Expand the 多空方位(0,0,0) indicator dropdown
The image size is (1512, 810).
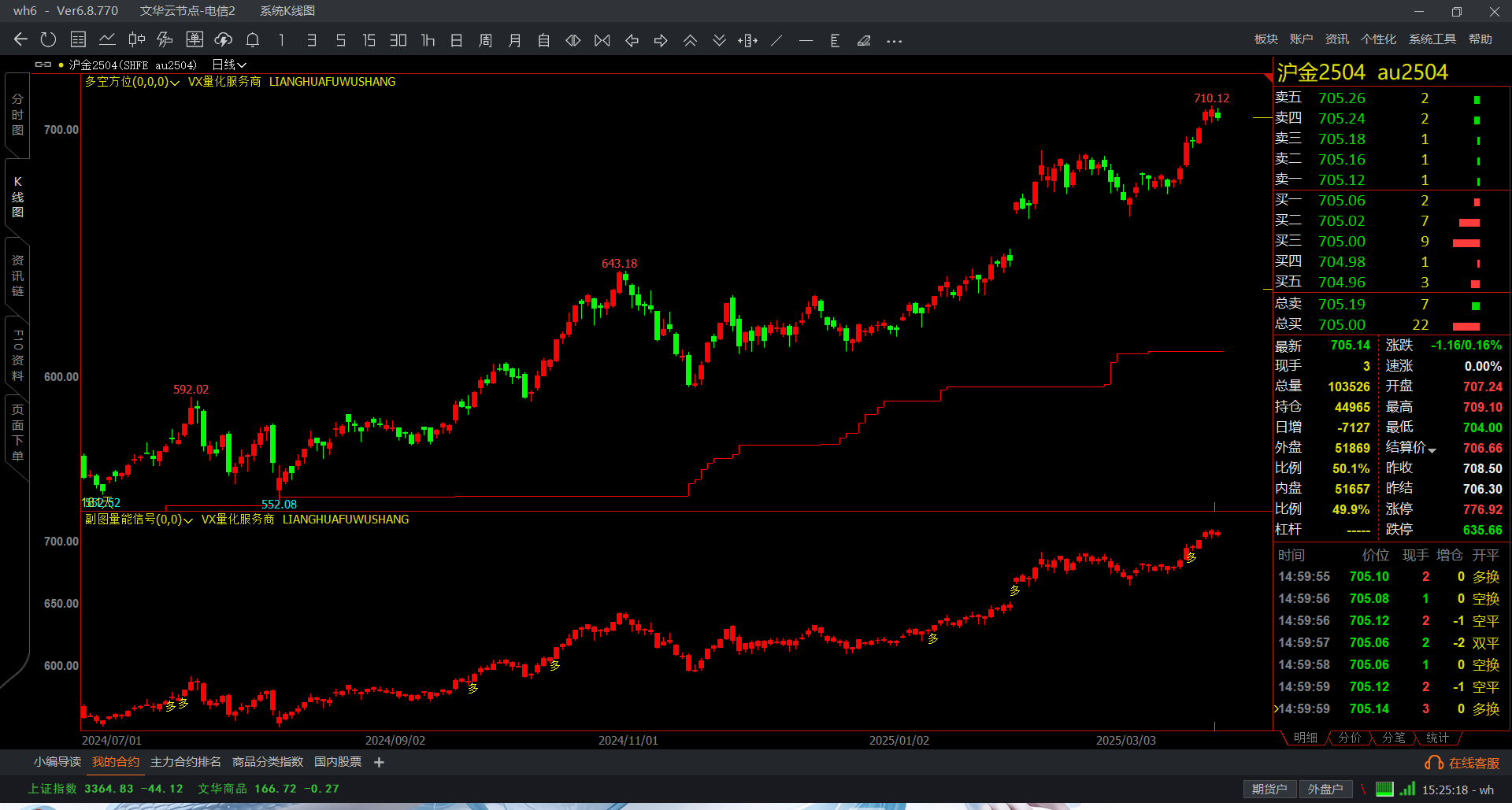tap(175, 83)
